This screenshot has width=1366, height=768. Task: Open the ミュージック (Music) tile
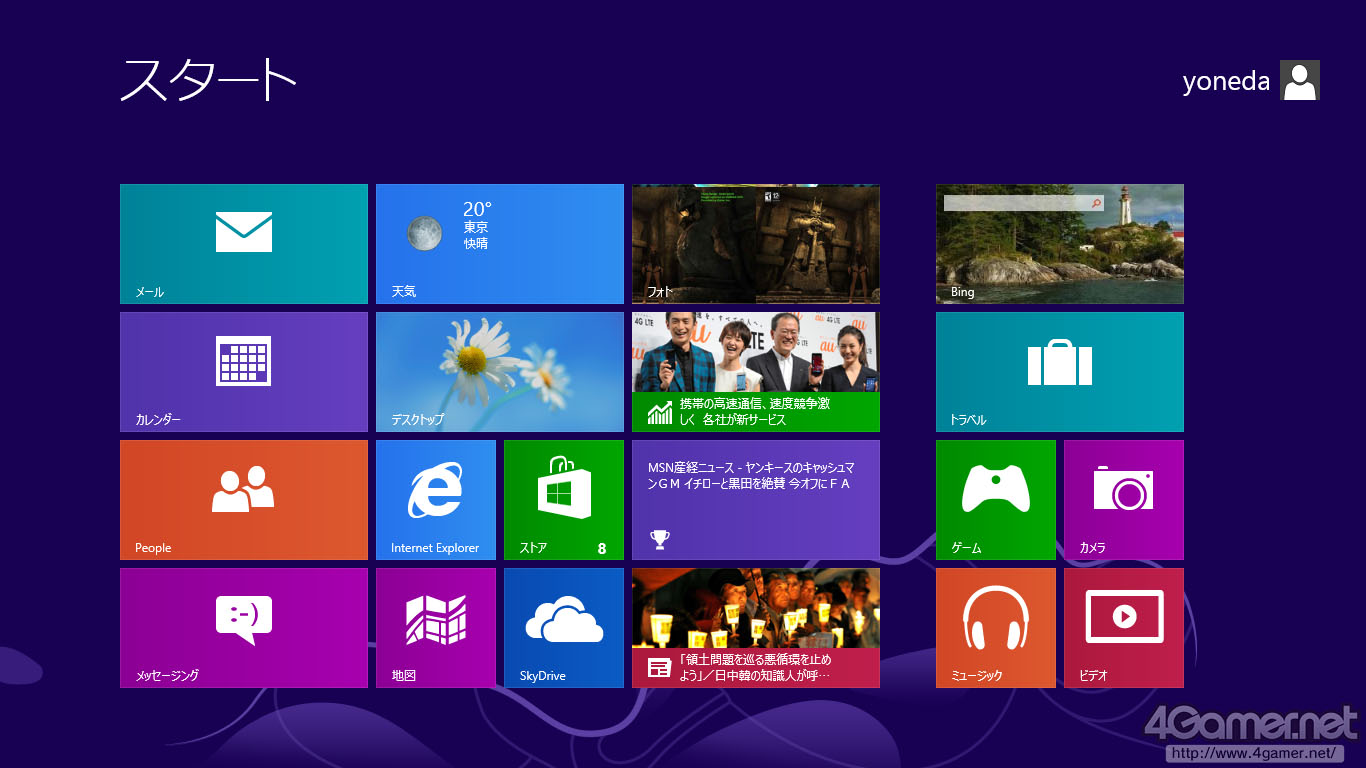click(996, 628)
